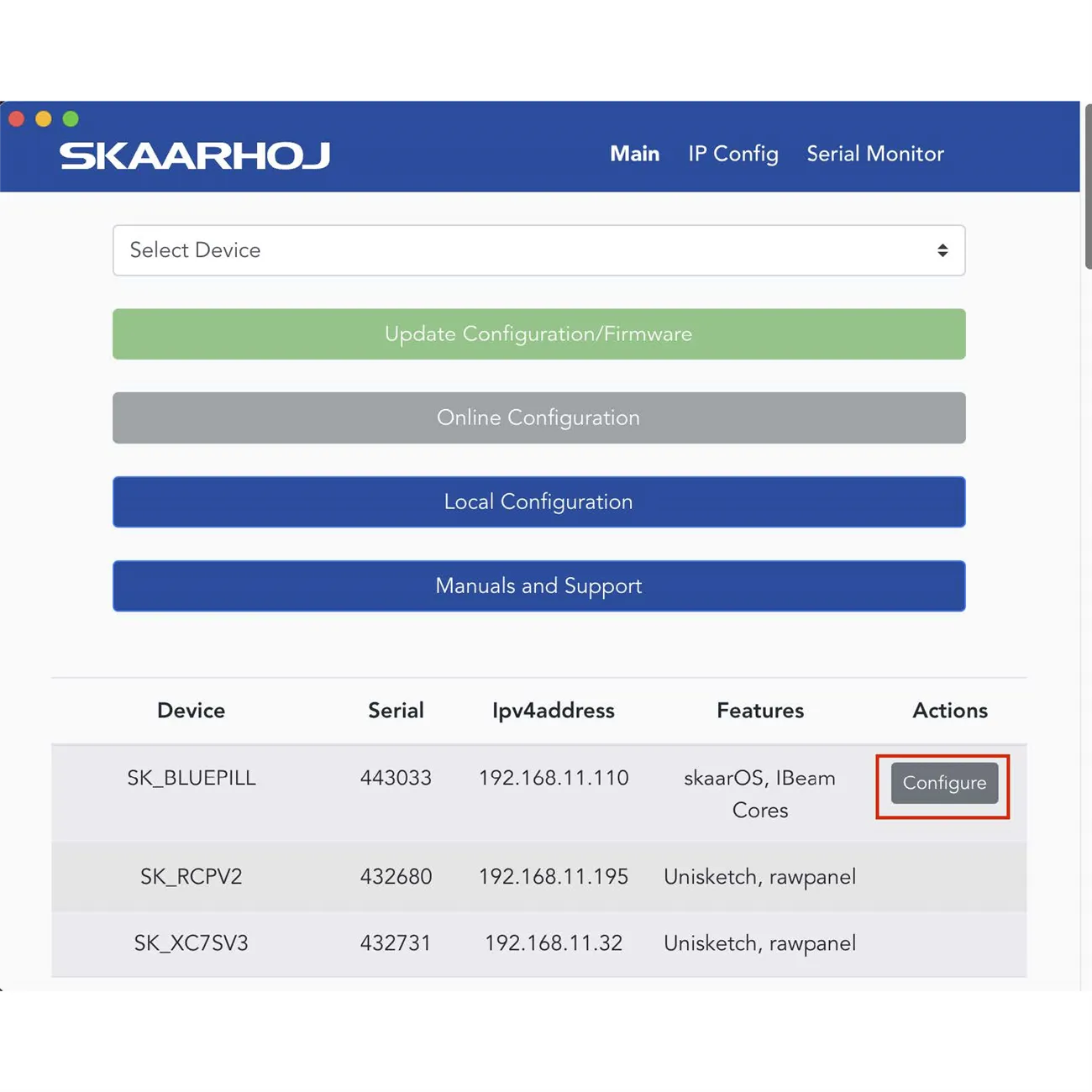Viewport: 1092px width, 1092px height.
Task: Click the Features column header
Action: pos(759,711)
